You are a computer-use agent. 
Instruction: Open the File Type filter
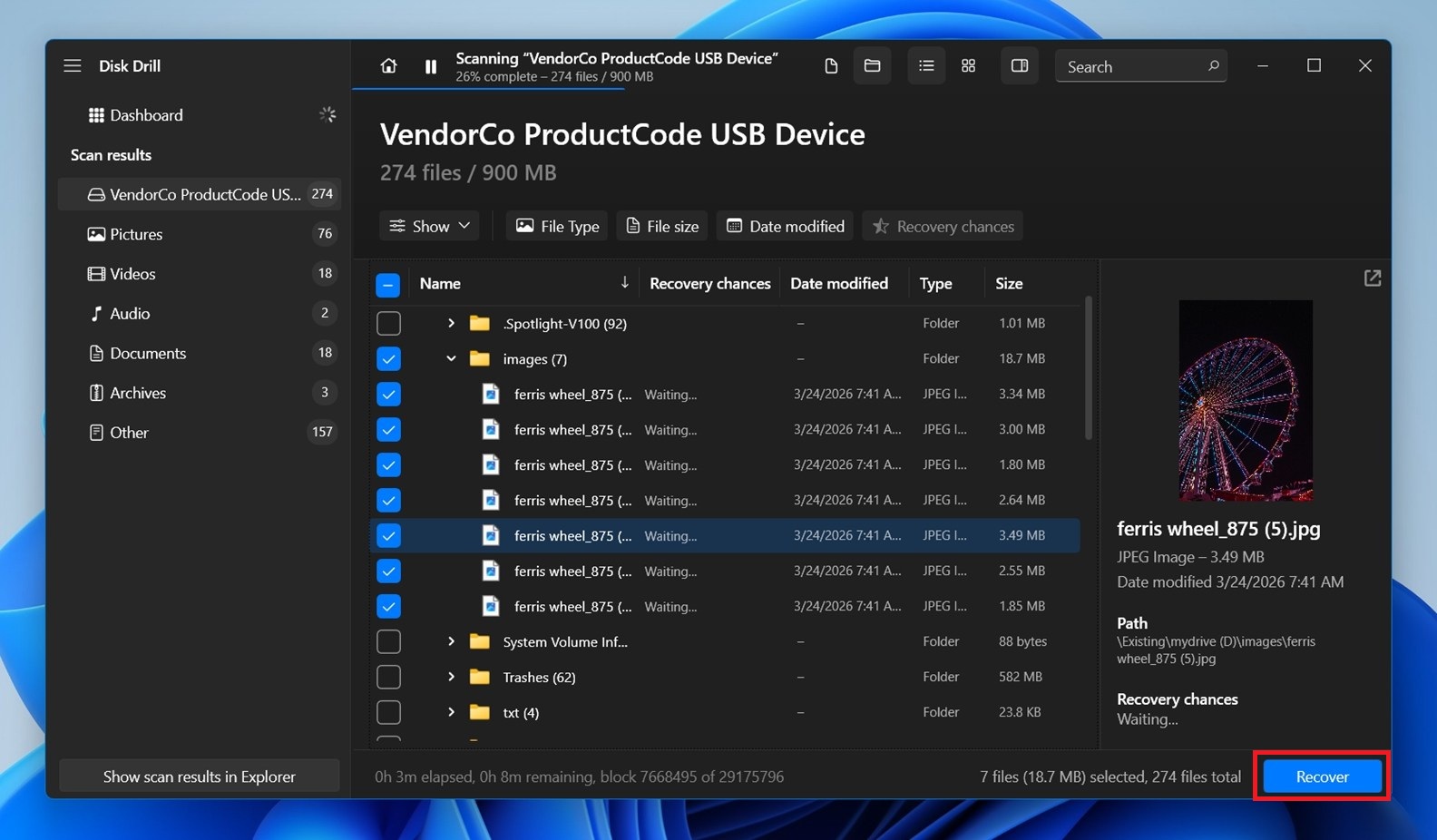(558, 226)
